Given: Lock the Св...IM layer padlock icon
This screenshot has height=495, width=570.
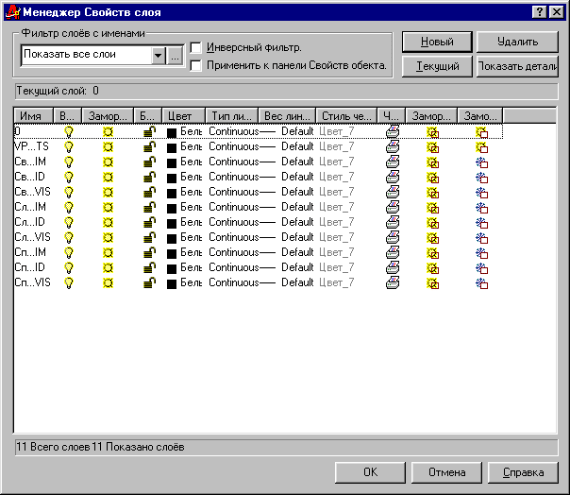Looking at the screenshot, I should pyautogui.click(x=149, y=162).
